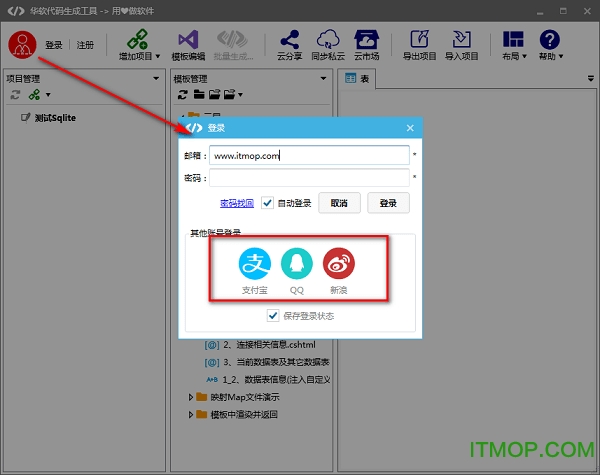Open the dropdown beside the third folder icon
Image resolution: width=600 pixels, height=475 pixels.
pyautogui.click(x=240, y=95)
